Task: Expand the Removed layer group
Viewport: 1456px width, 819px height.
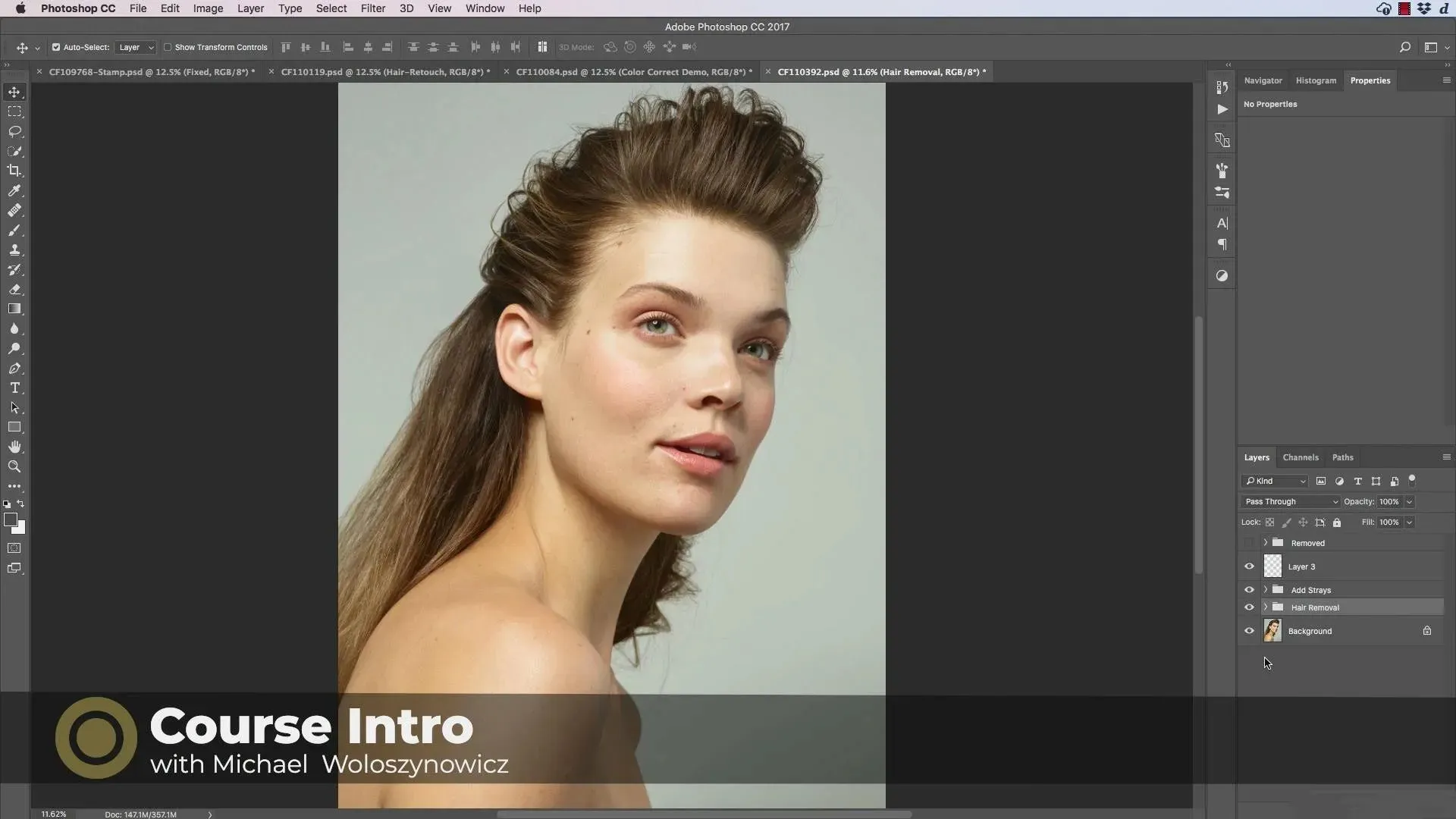Action: pos(1265,543)
